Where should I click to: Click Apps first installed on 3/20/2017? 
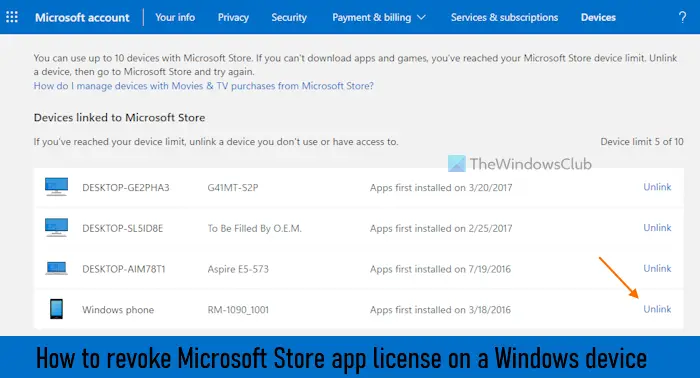tap(441, 187)
